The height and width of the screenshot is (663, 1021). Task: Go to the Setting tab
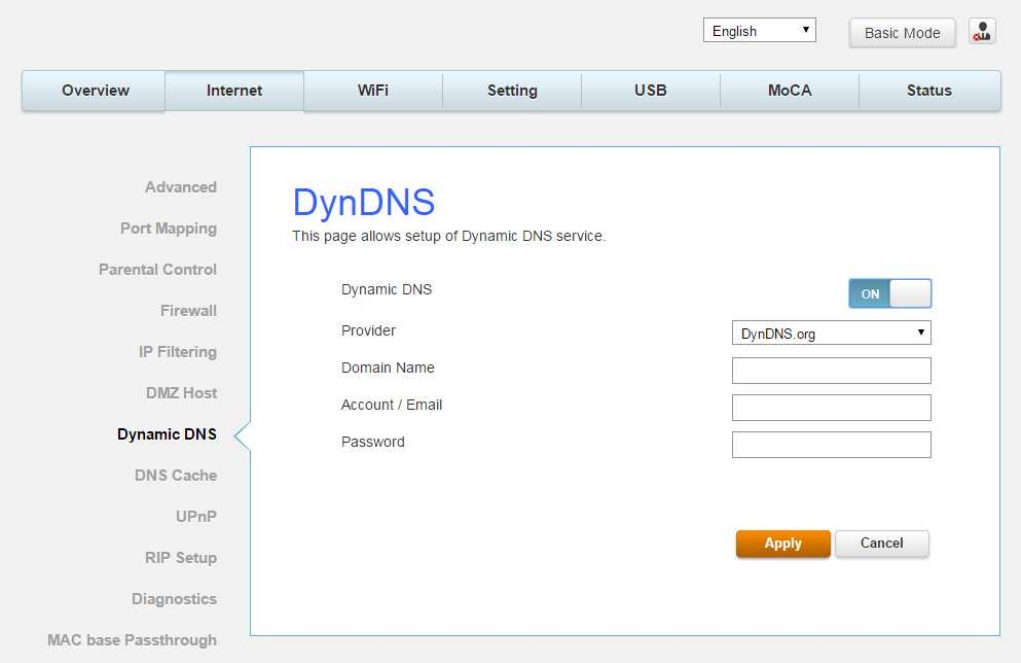coord(512,91)
